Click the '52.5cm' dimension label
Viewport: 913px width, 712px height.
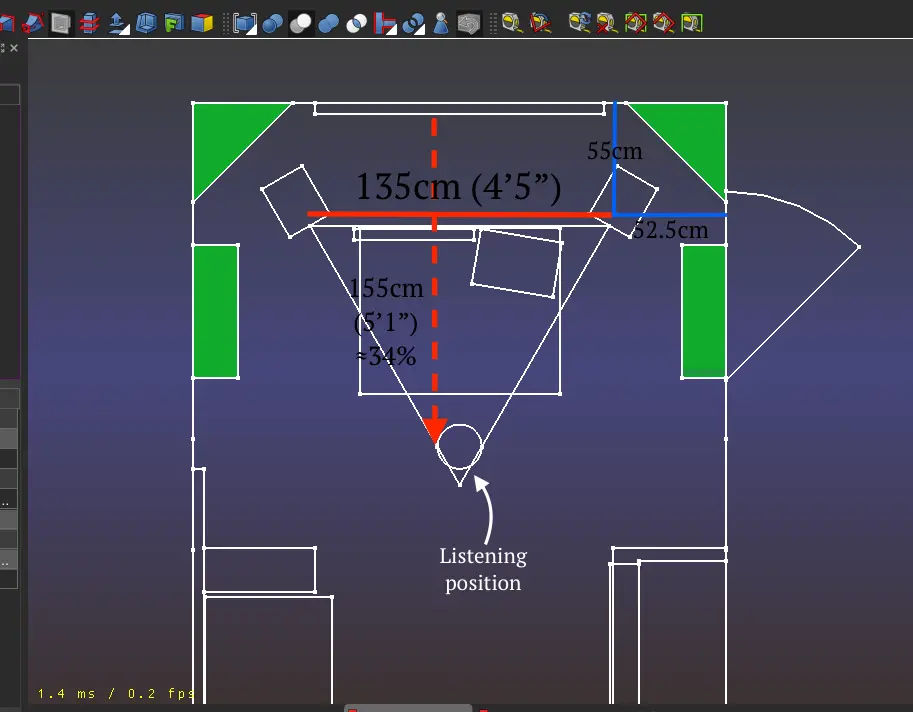click(x=671, y=230)
